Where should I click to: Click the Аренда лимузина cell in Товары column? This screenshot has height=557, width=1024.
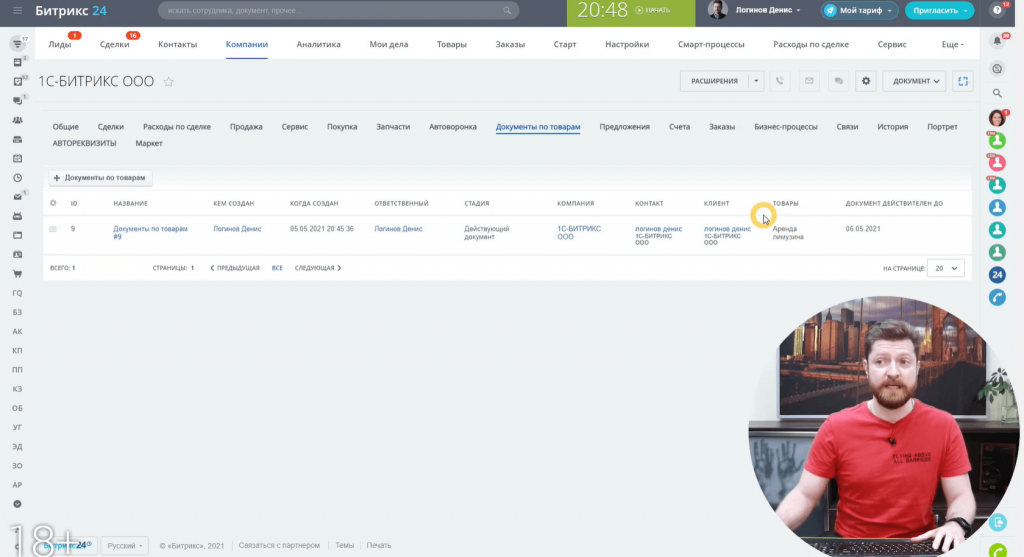coord(788,233)
